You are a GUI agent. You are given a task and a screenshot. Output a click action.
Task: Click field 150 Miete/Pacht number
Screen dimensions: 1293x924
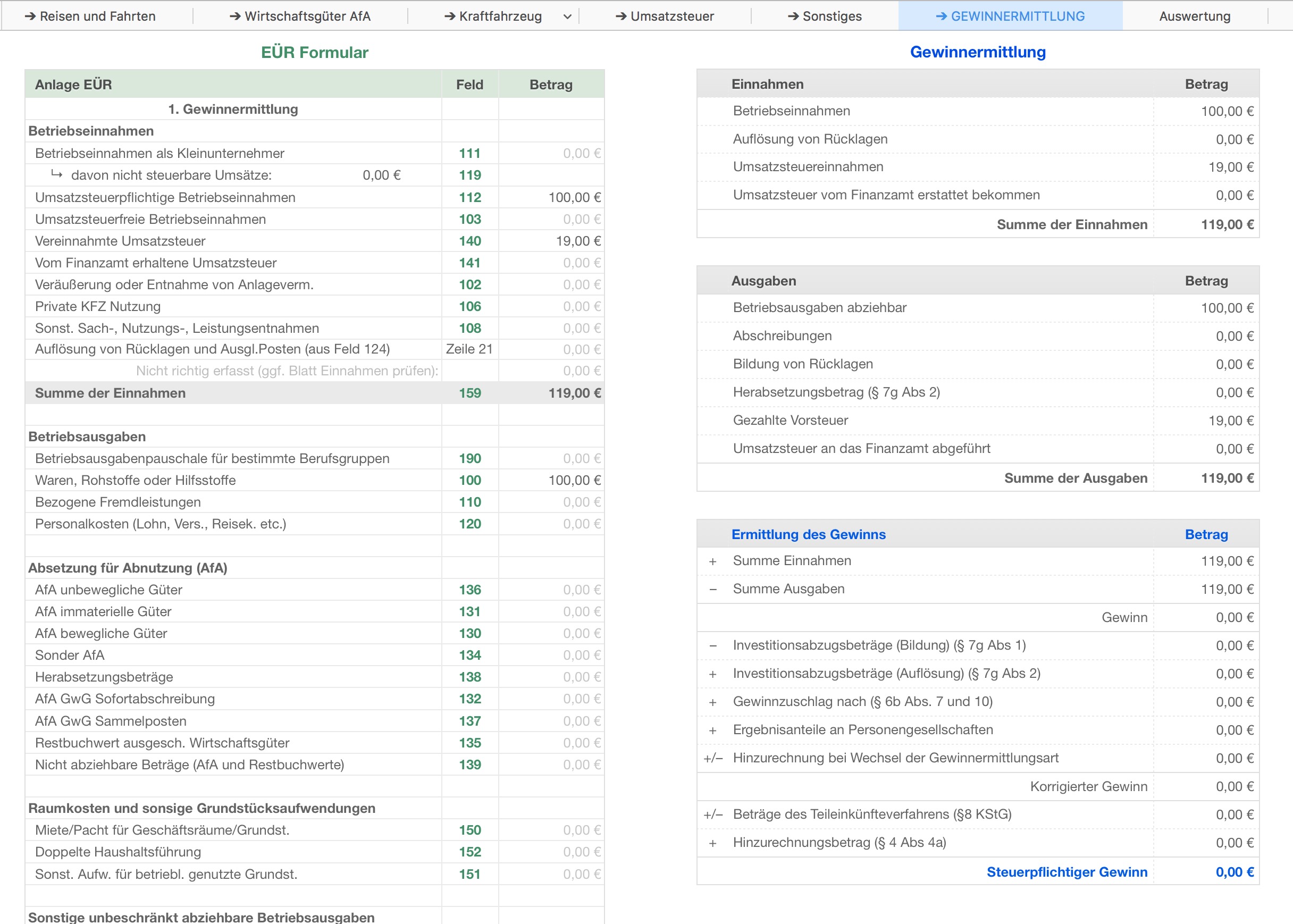(x=469, y=830)
